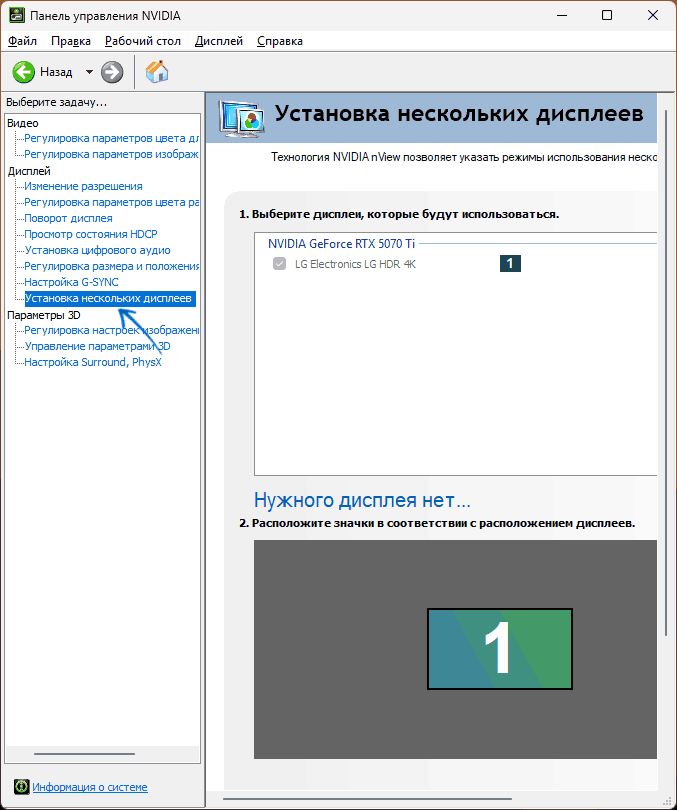The image size is (677, 810).
Task: Click the LG Electronics LG HDR 4K text
Action: [355, 264]
